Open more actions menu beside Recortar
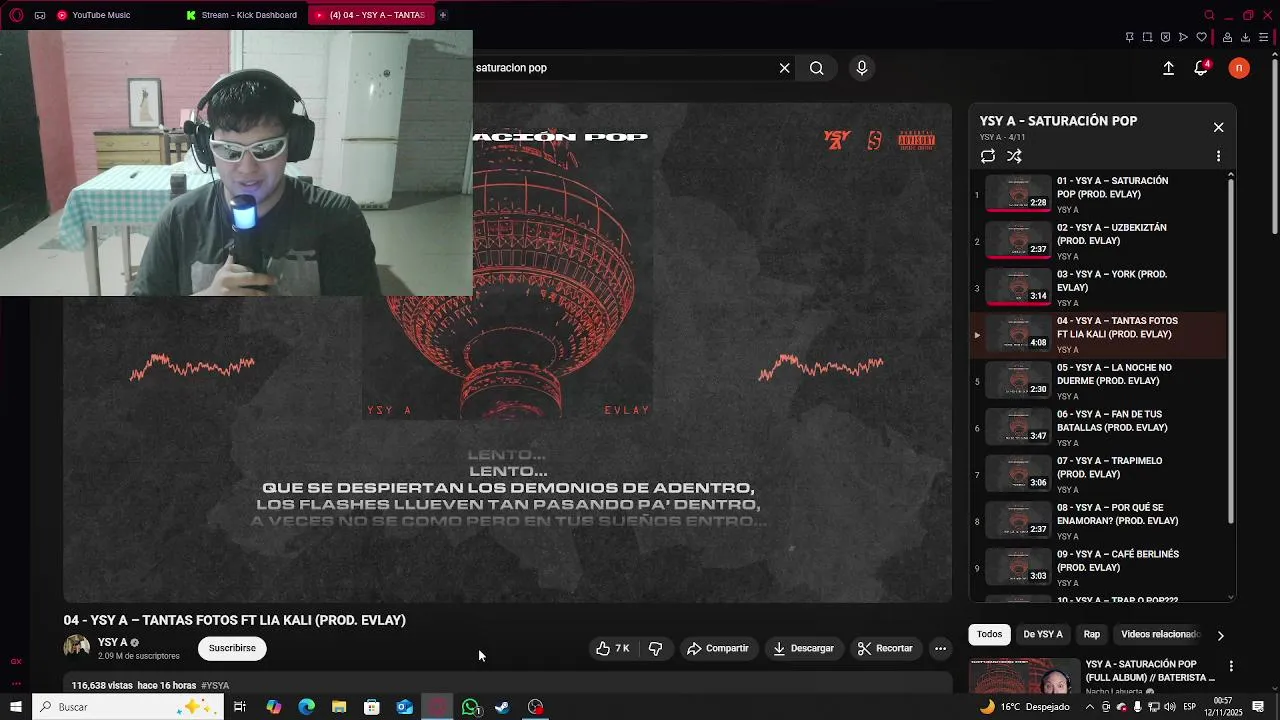This screenshot has width=1280, height=720. [940, 648]
